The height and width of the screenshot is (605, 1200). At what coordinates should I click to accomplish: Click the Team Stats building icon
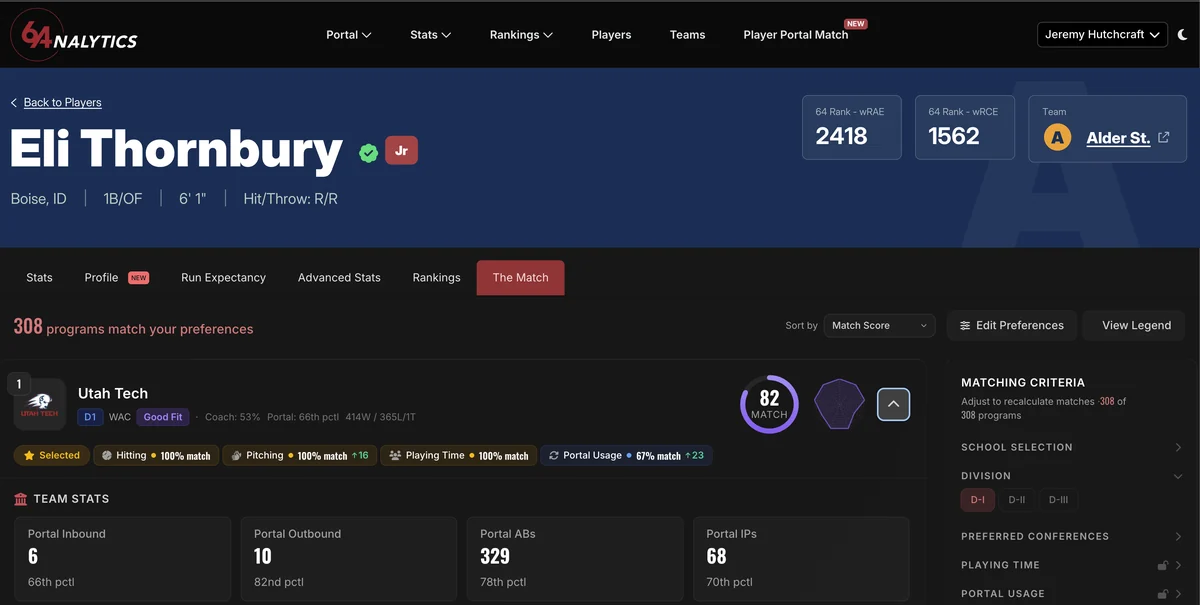point(21,498)
